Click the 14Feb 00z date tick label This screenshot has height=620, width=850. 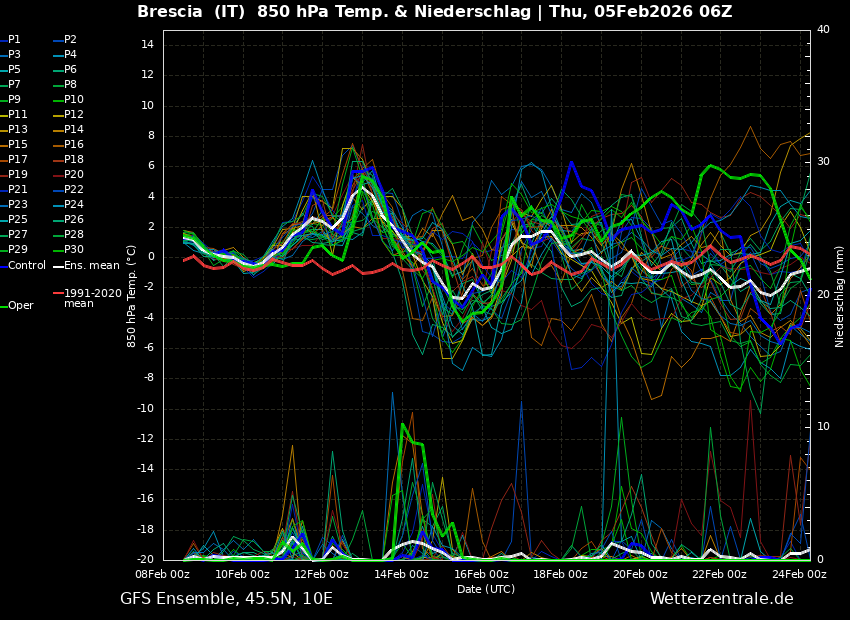tap(401, 575)
